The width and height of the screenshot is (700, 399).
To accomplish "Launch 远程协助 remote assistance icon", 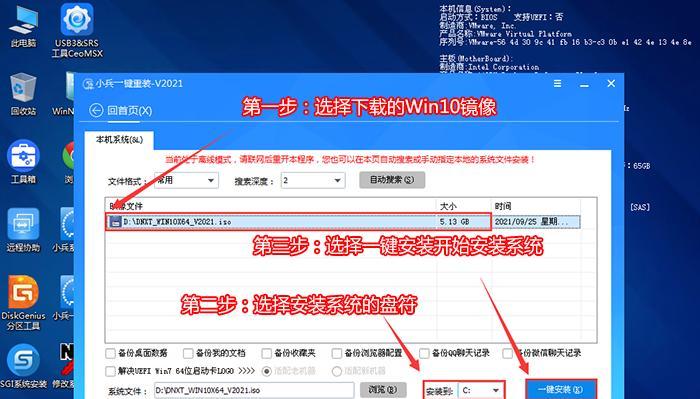I will point(23,230).
